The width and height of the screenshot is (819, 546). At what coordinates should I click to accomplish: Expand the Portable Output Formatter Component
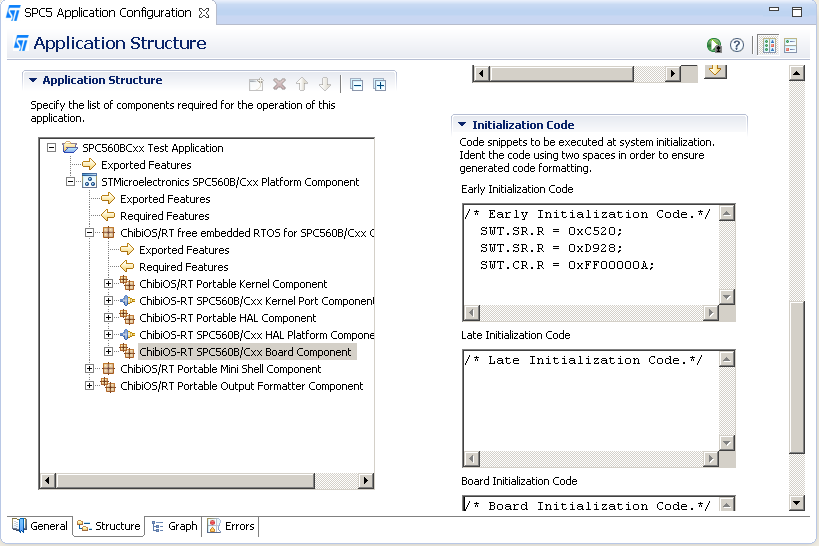(89, 386)
